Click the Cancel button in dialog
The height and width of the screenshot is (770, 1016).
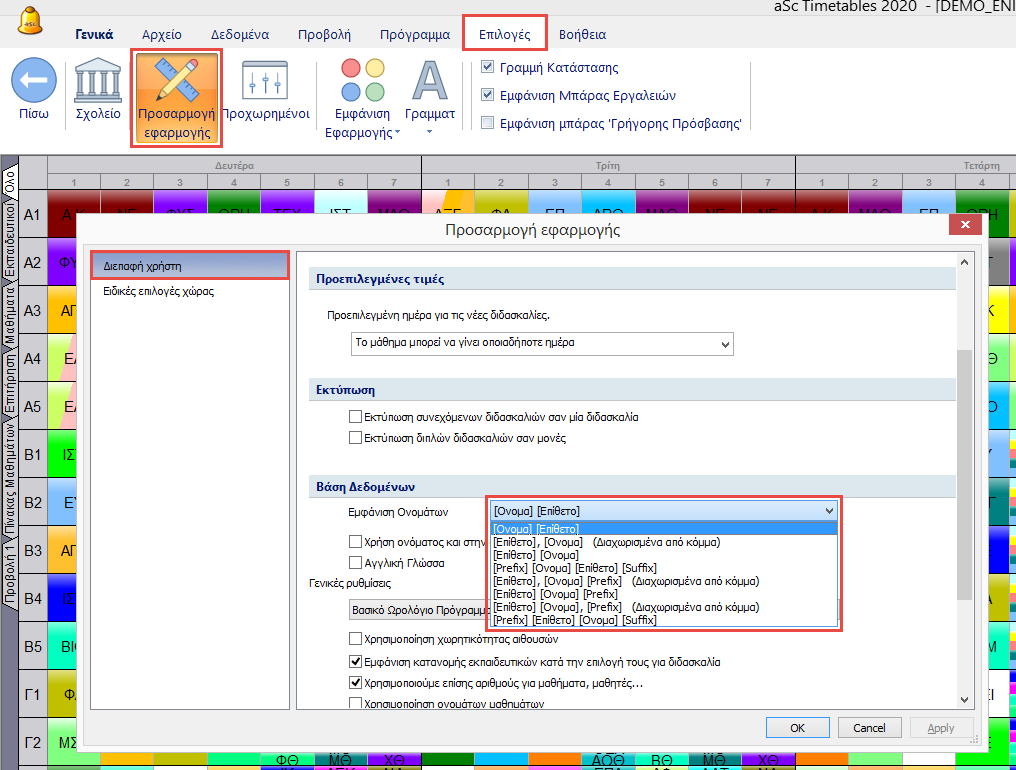[x=861, y=727]
